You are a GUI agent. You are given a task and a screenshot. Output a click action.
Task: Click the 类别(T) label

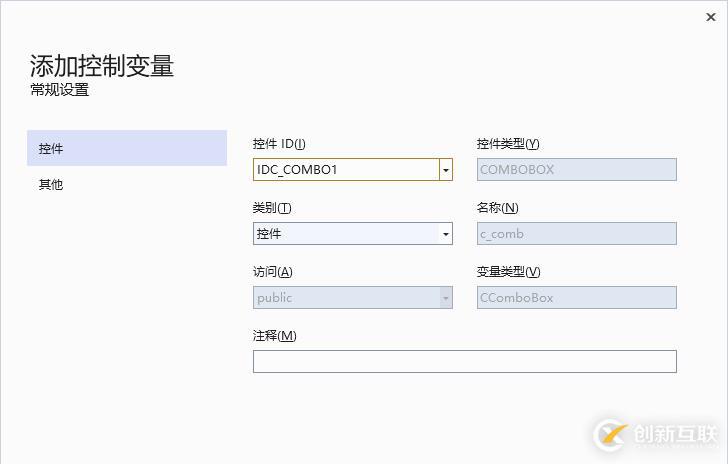(272, 208)
